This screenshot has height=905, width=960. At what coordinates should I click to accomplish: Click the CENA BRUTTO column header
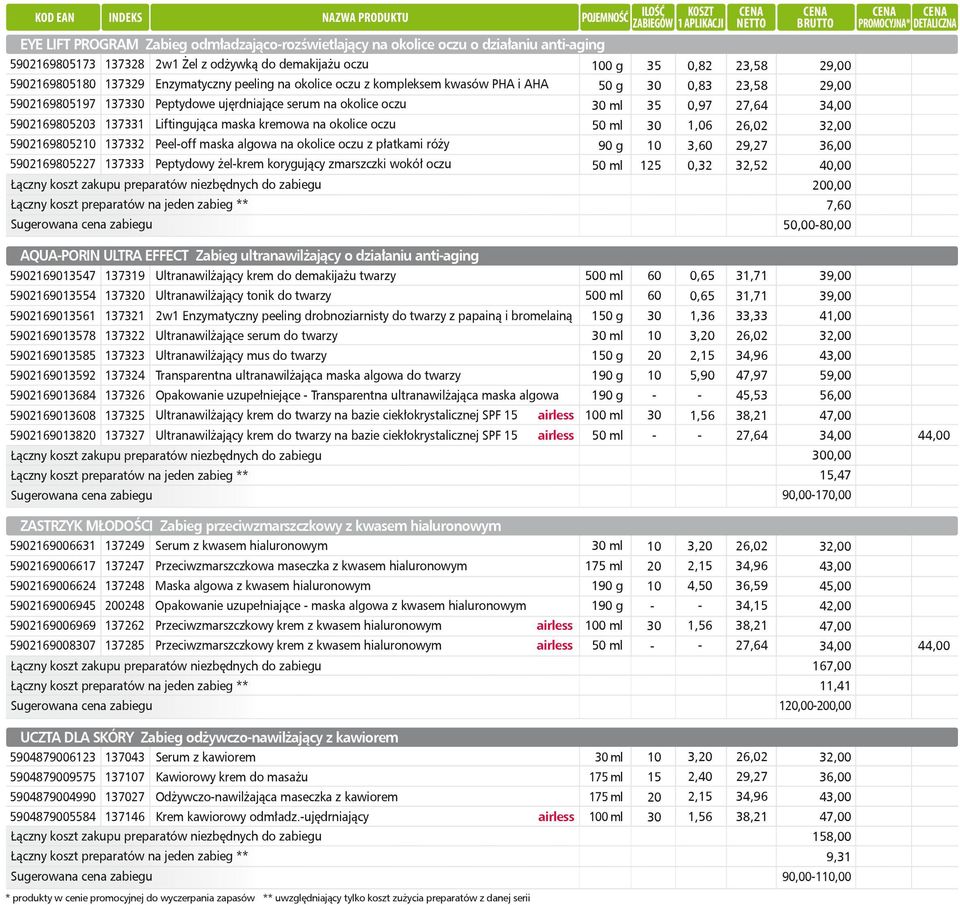816,17
